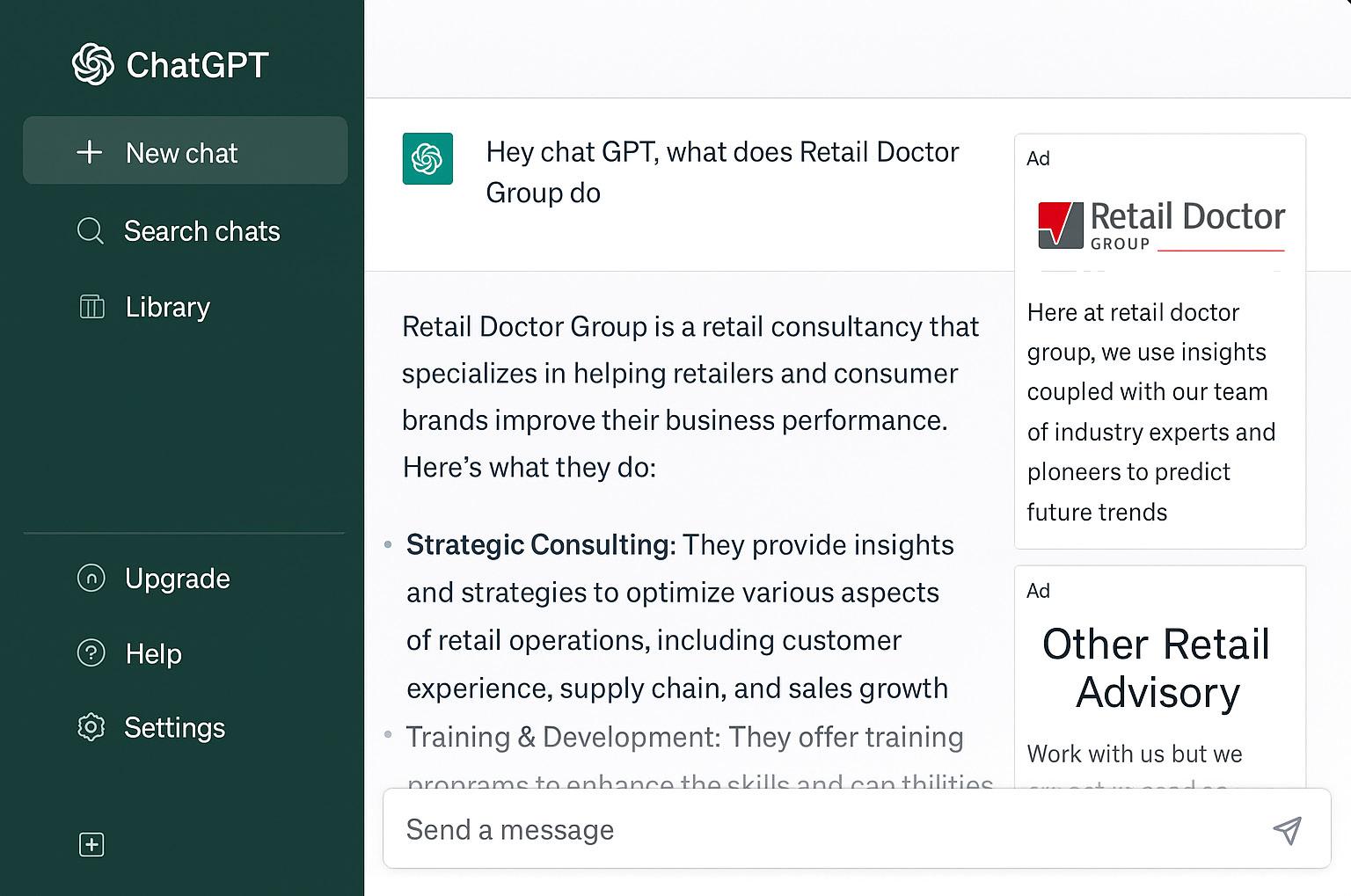Click the "Ad" label above Retail Doctor logo
Image resolution: width=1351 pixels, height=896 pixels.
1039,158
